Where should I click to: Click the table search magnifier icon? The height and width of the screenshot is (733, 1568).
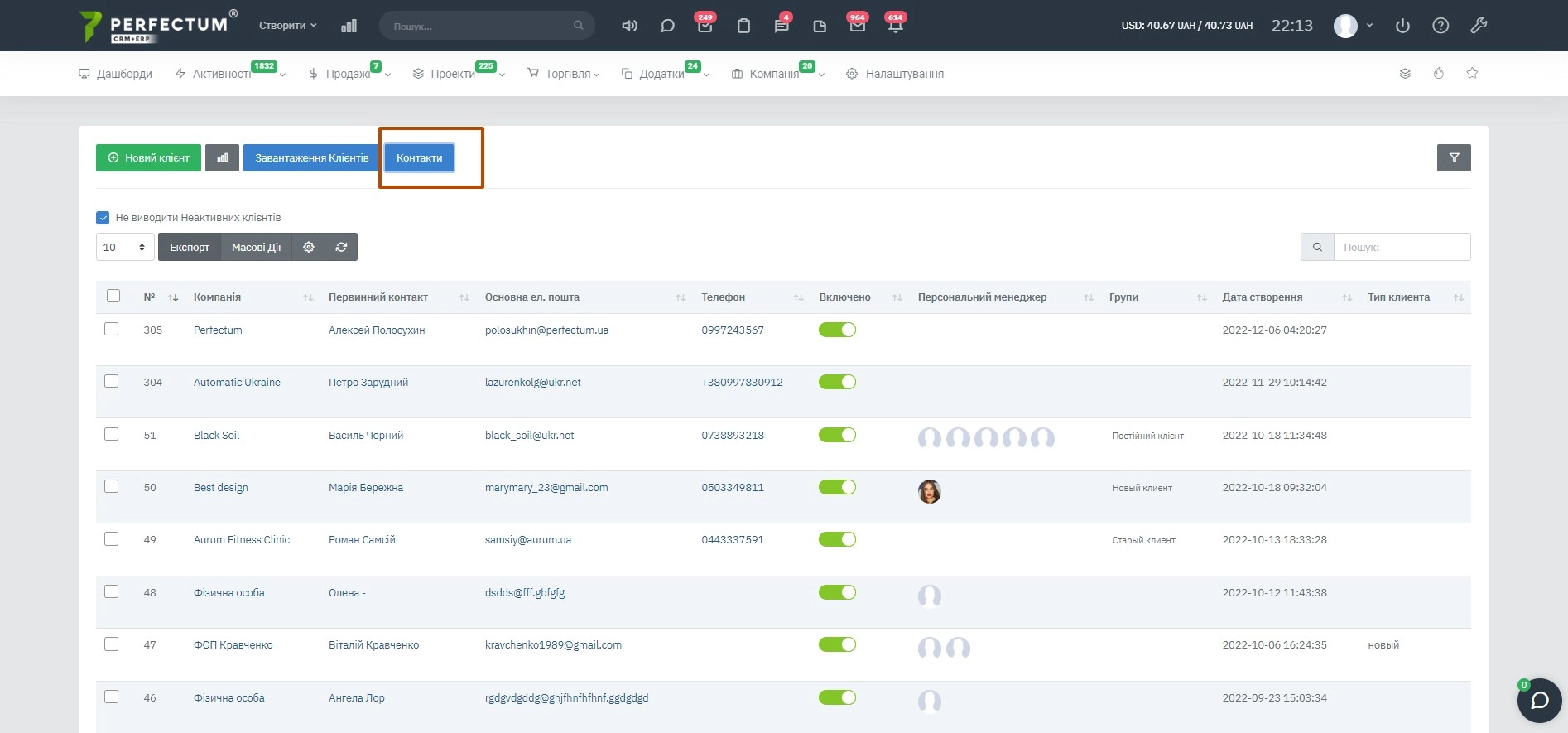[1317, 247]
